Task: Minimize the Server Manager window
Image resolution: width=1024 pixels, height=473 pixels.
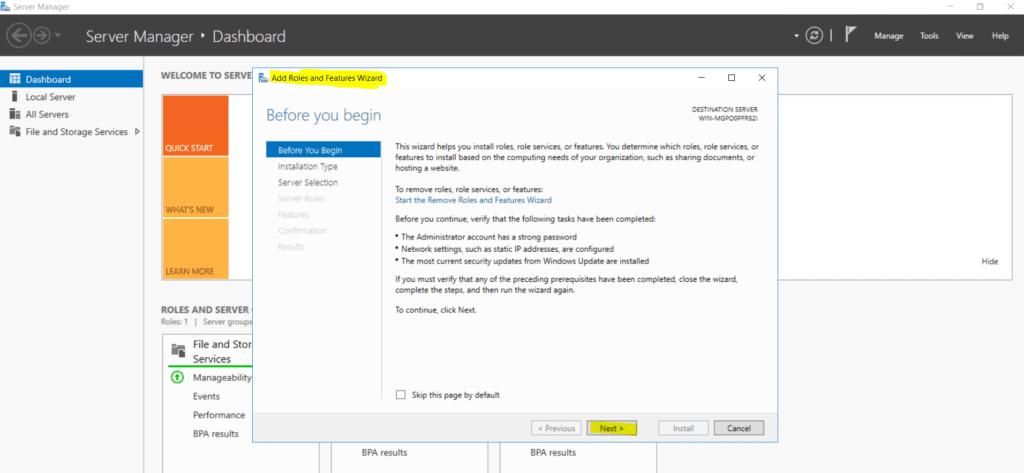Action: 951,7
